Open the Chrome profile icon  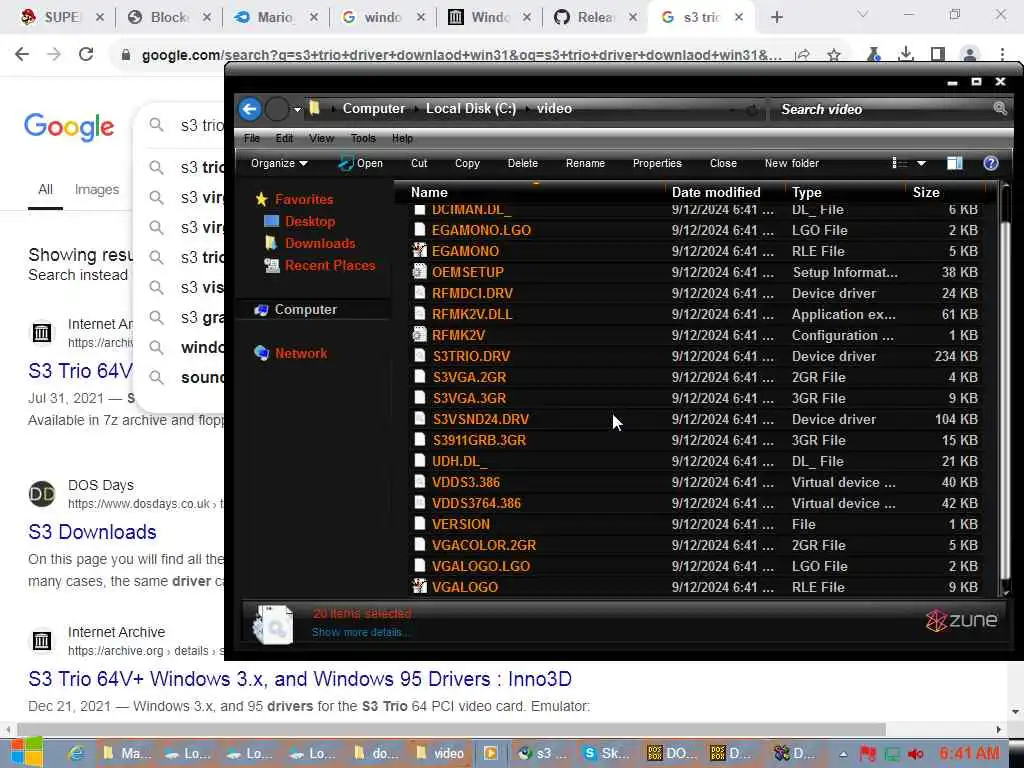[x=970, y=54]
